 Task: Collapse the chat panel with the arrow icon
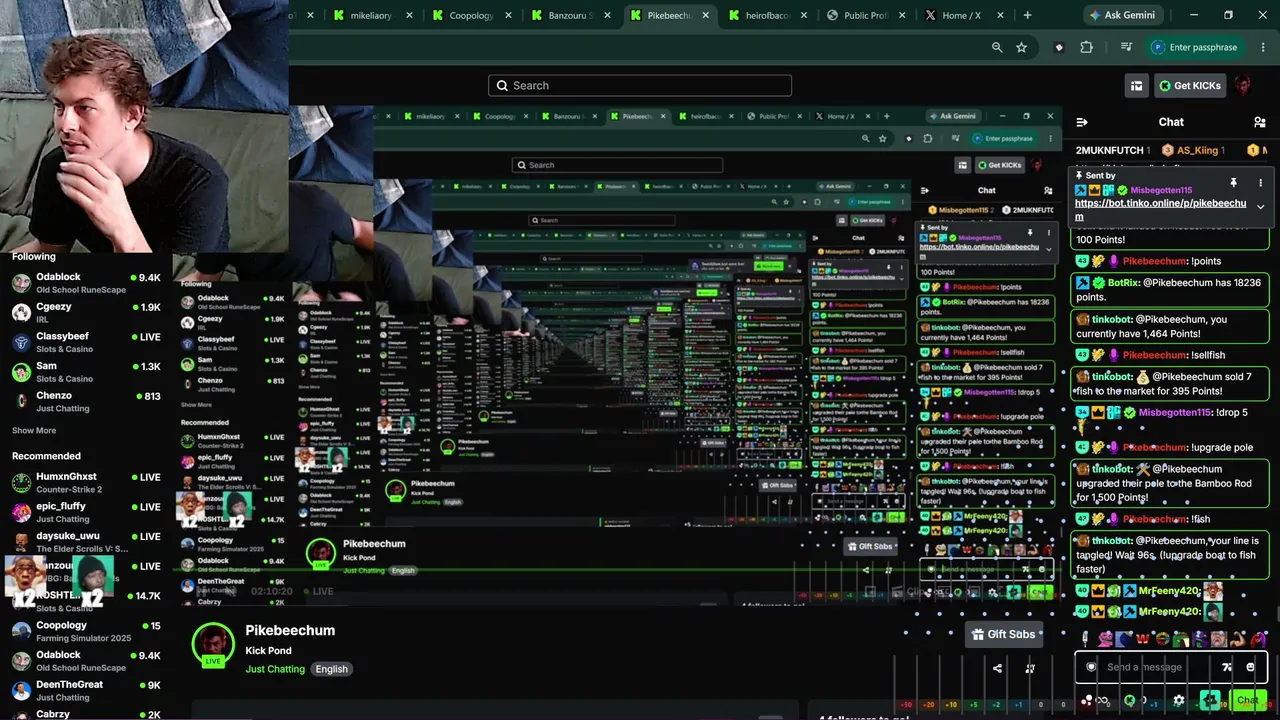pyautogui.click(x=1081, y=122)
